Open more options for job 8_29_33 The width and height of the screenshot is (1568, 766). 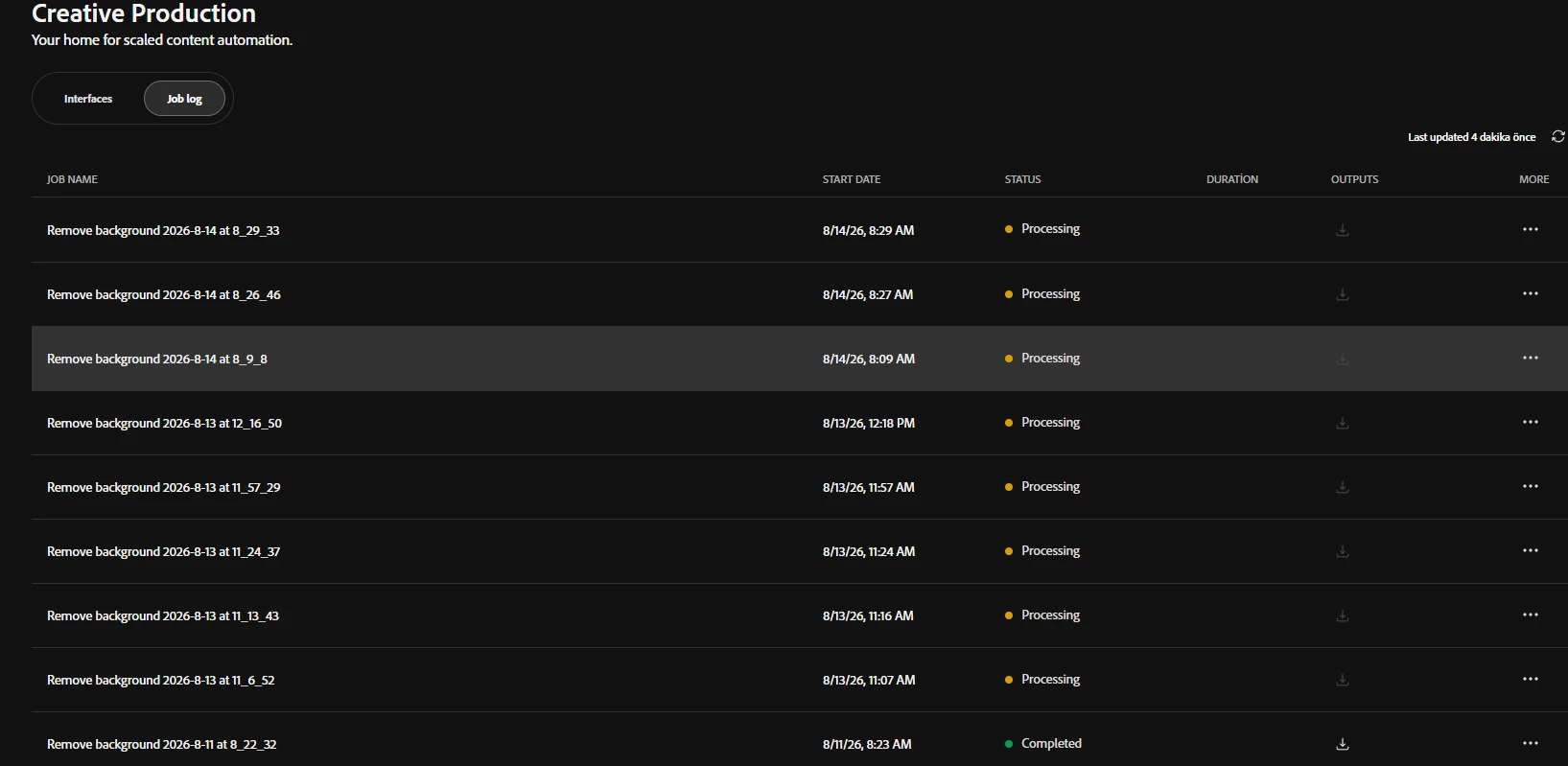click(x=1531, y=229)
